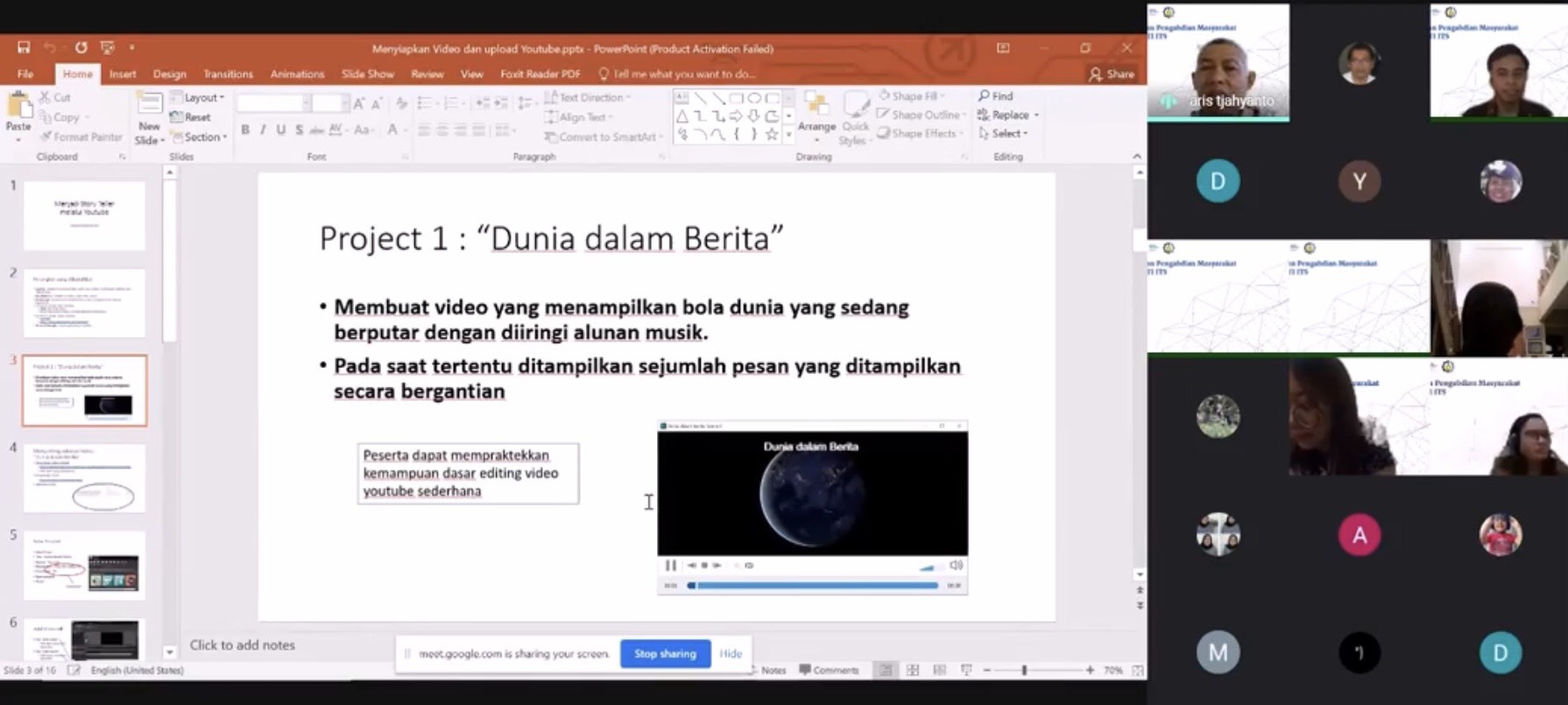Start presentation from beginning in quick access toolbar

click(x=107, y=47)
